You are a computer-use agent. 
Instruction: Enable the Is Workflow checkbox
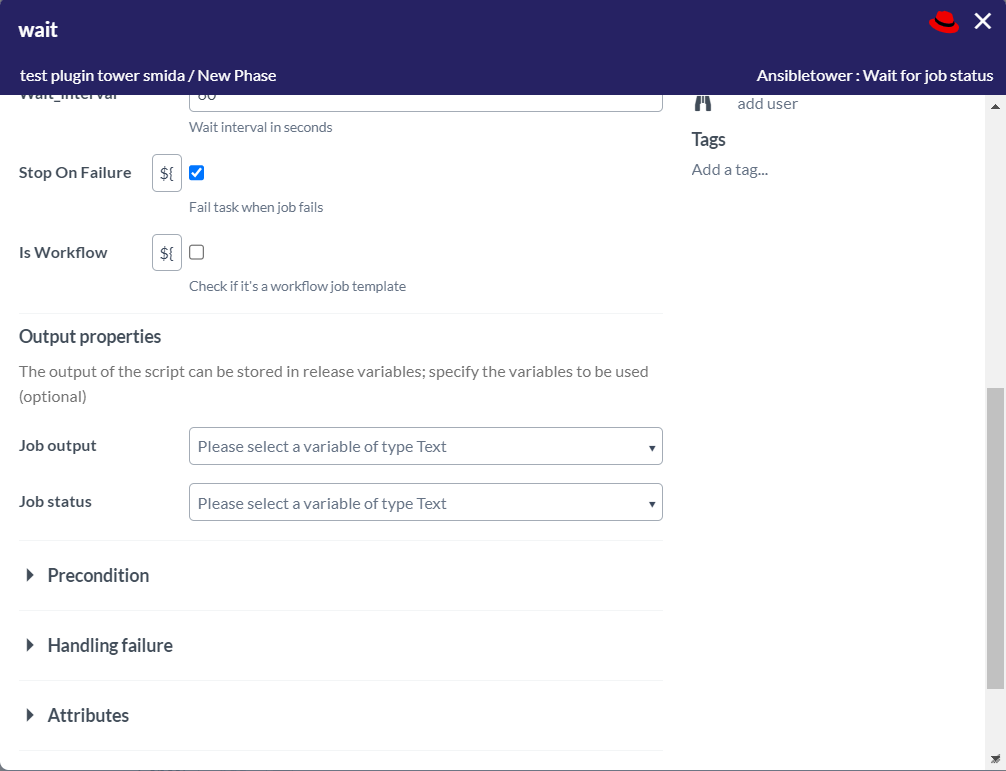point(196,252)
